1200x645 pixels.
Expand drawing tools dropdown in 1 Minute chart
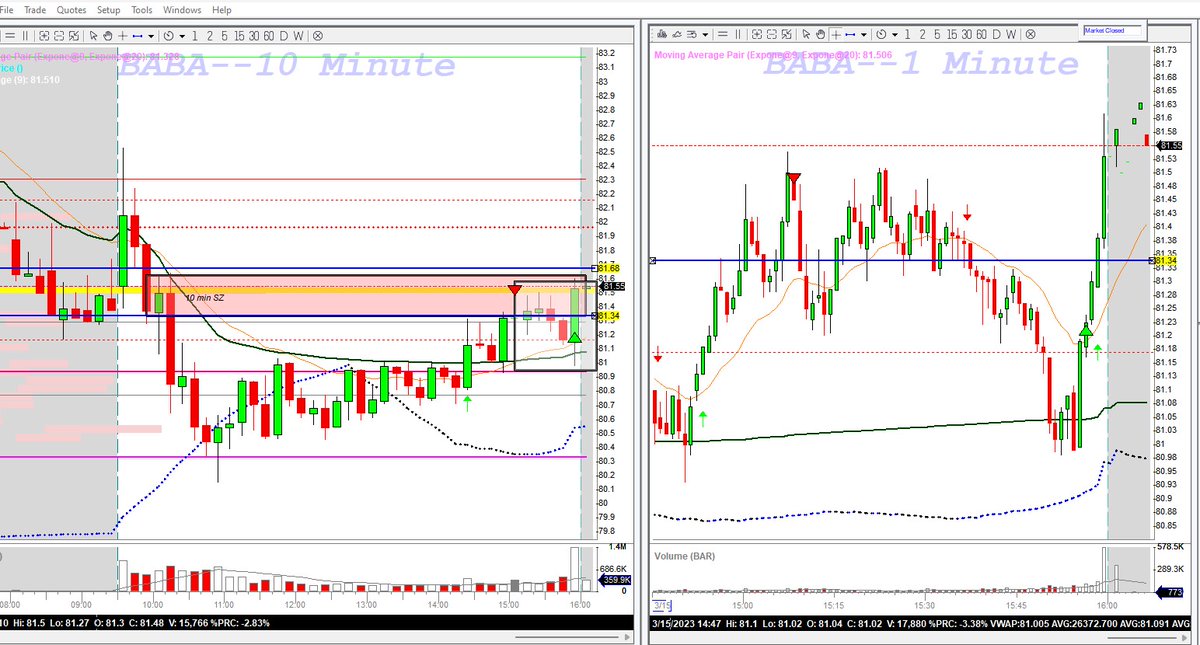tap(864, 36)
